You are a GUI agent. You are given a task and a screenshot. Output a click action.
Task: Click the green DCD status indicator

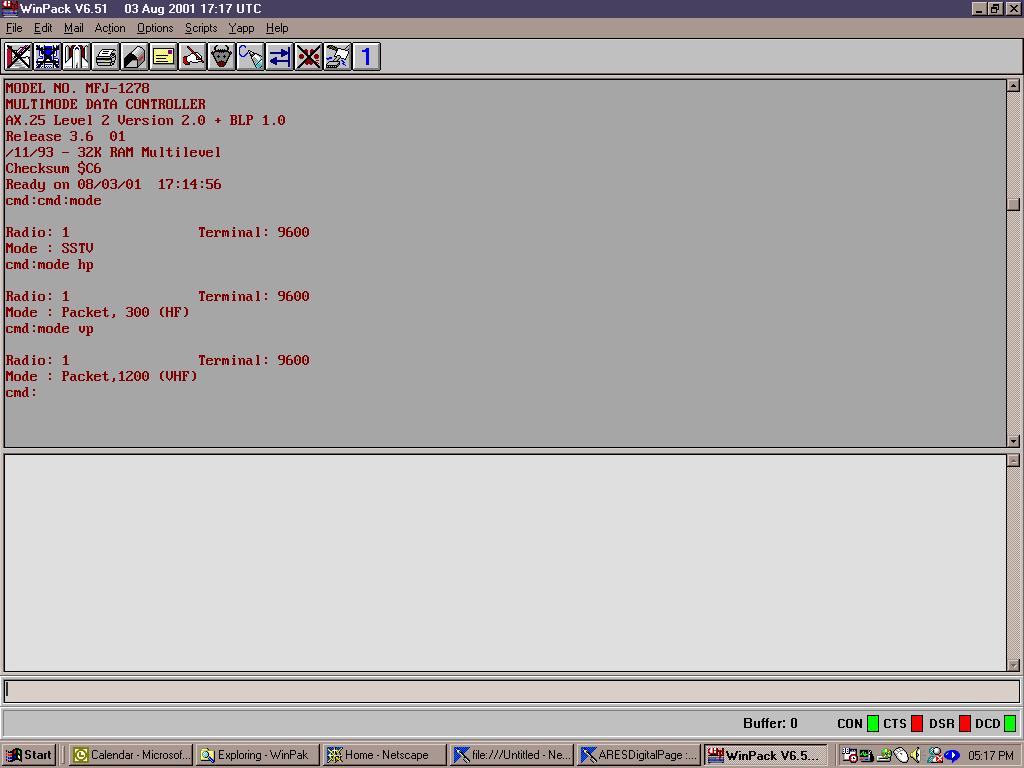pyautogui.click(x=1010, y=723)
